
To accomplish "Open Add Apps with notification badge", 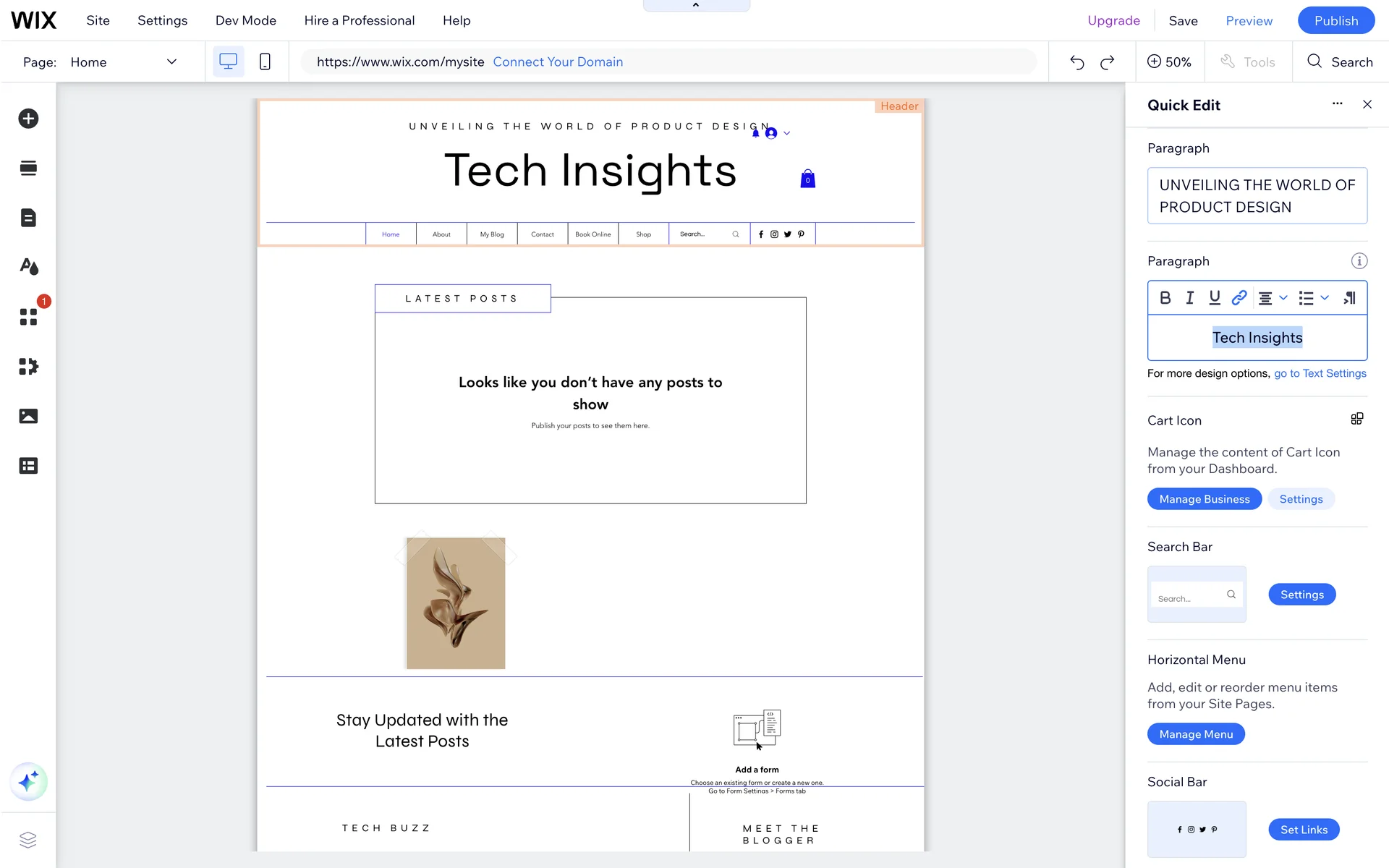I will [28, 316].
